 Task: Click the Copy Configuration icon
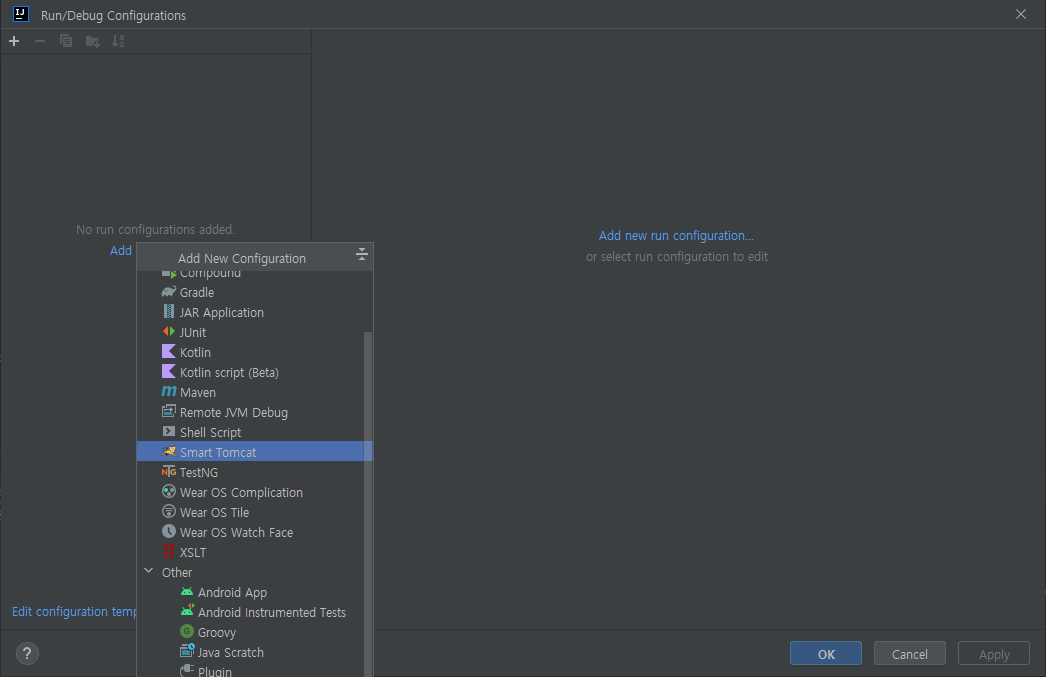tap(66, 41)
